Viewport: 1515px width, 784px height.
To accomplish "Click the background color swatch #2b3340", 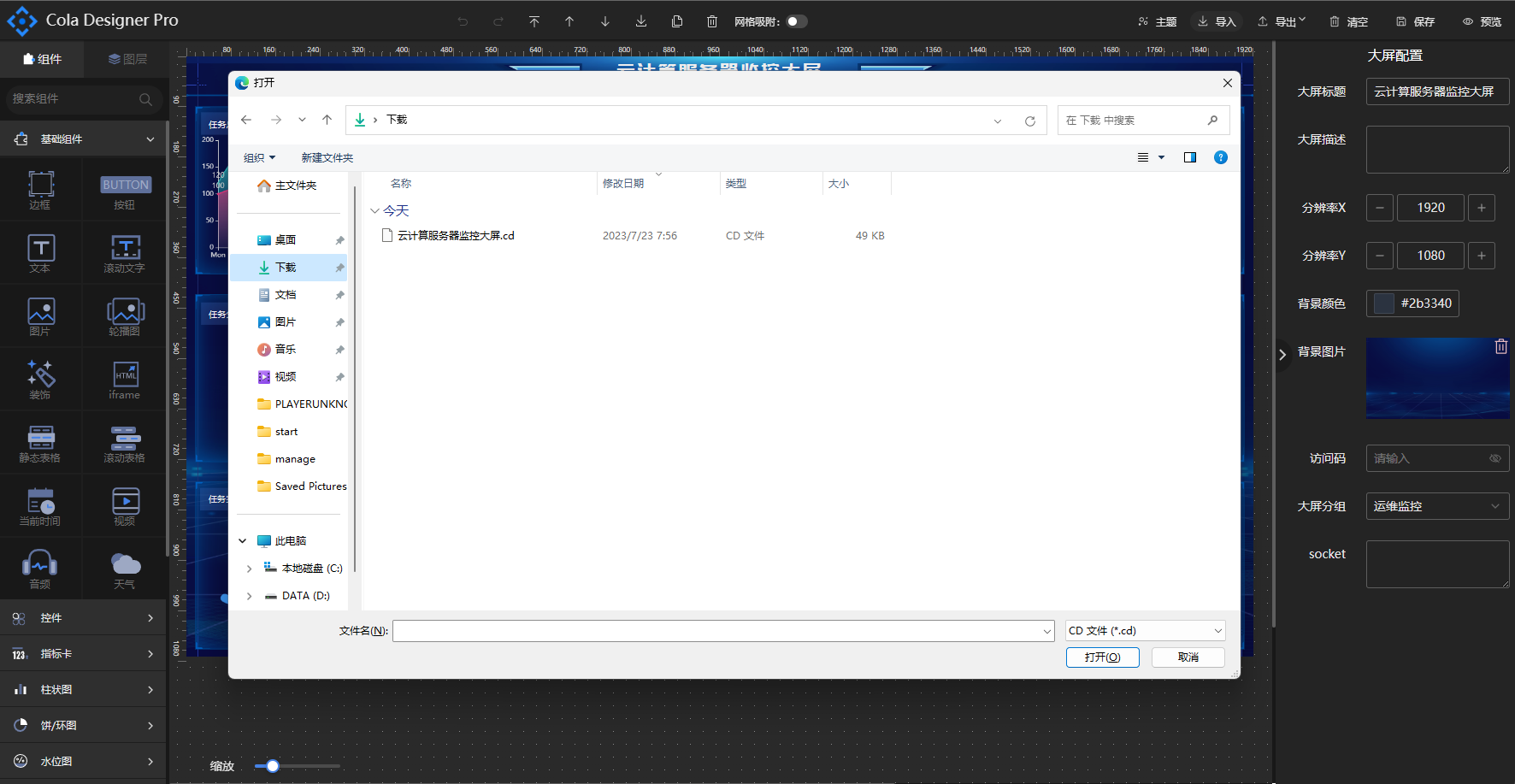I will pyautogui.click(x=1383, y=304).
